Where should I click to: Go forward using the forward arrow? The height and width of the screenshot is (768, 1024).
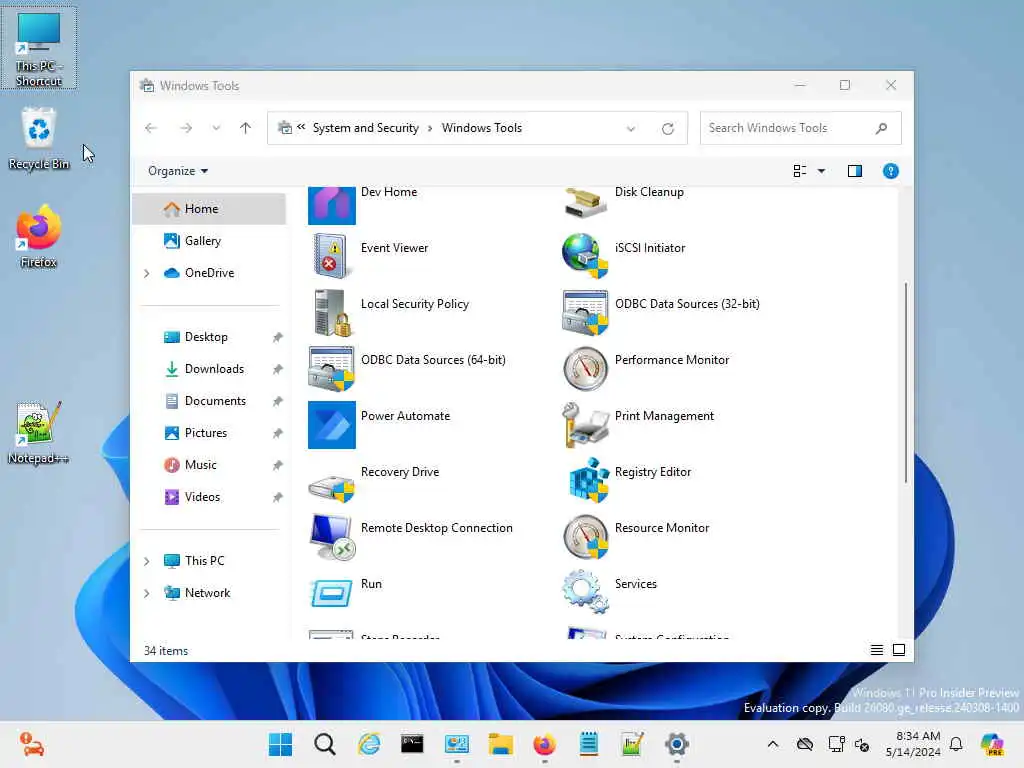point(186,128)
